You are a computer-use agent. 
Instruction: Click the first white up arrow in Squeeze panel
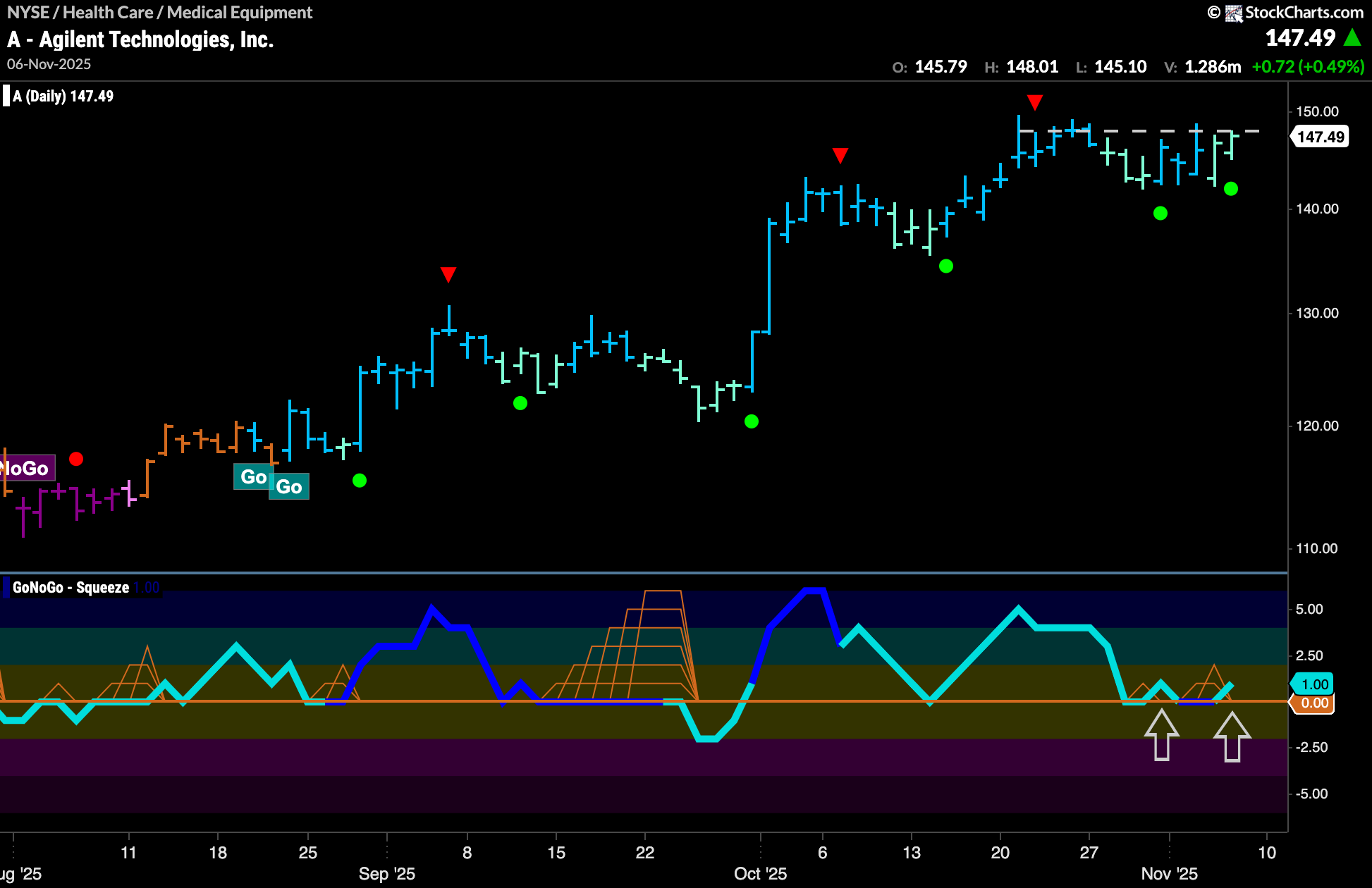[x=1162, y=734]
